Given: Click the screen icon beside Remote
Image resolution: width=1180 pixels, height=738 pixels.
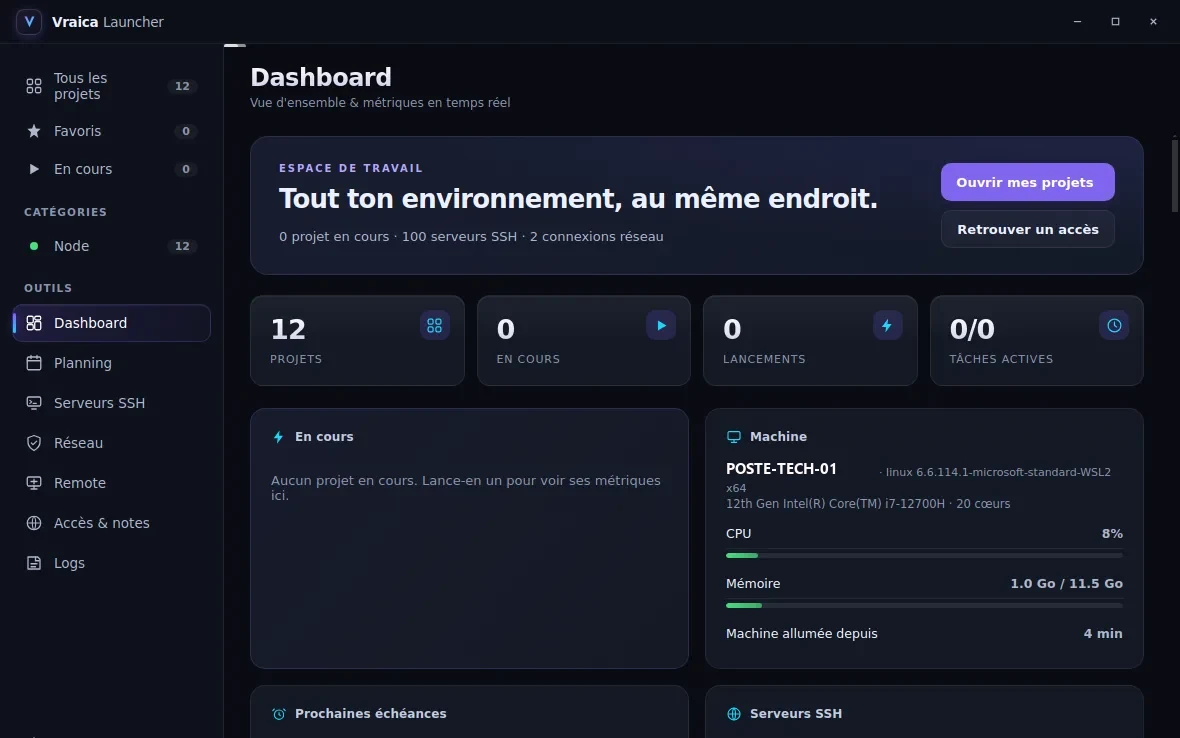Looking at the screenshot, I should pyautogui.click(x=34, y=482).
